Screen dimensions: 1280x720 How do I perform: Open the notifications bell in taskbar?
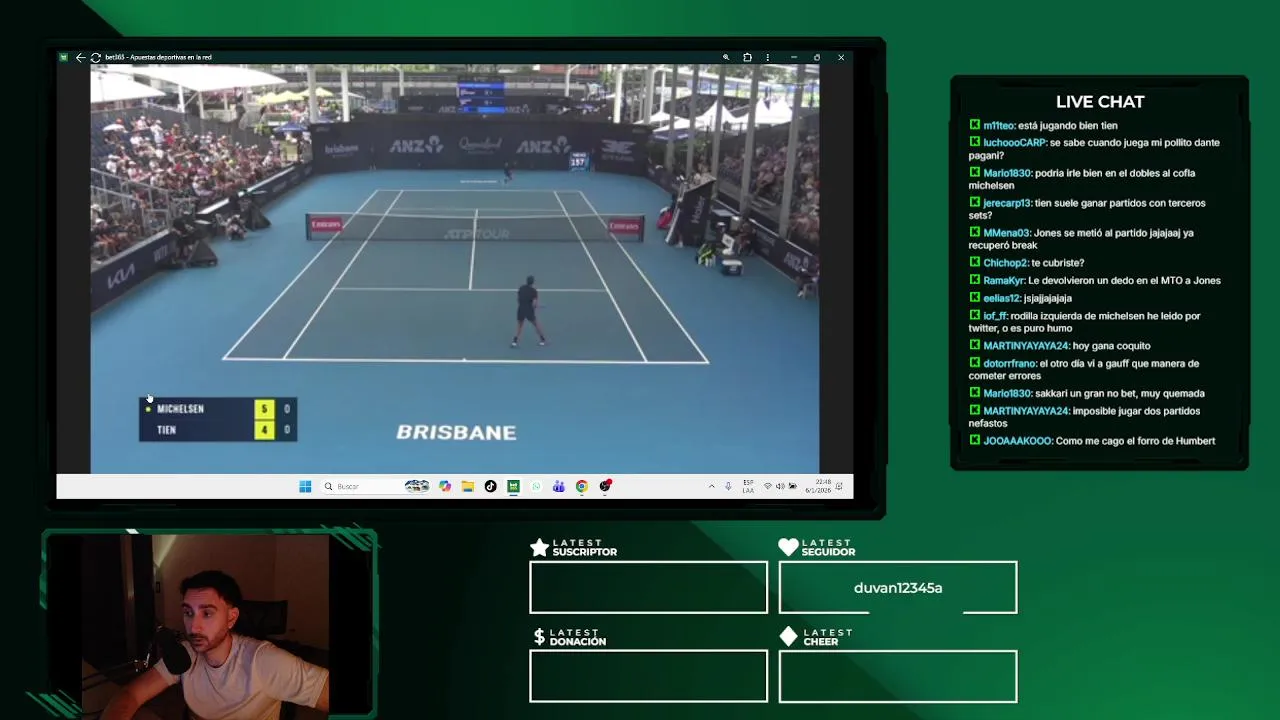[x=841, y=486]
